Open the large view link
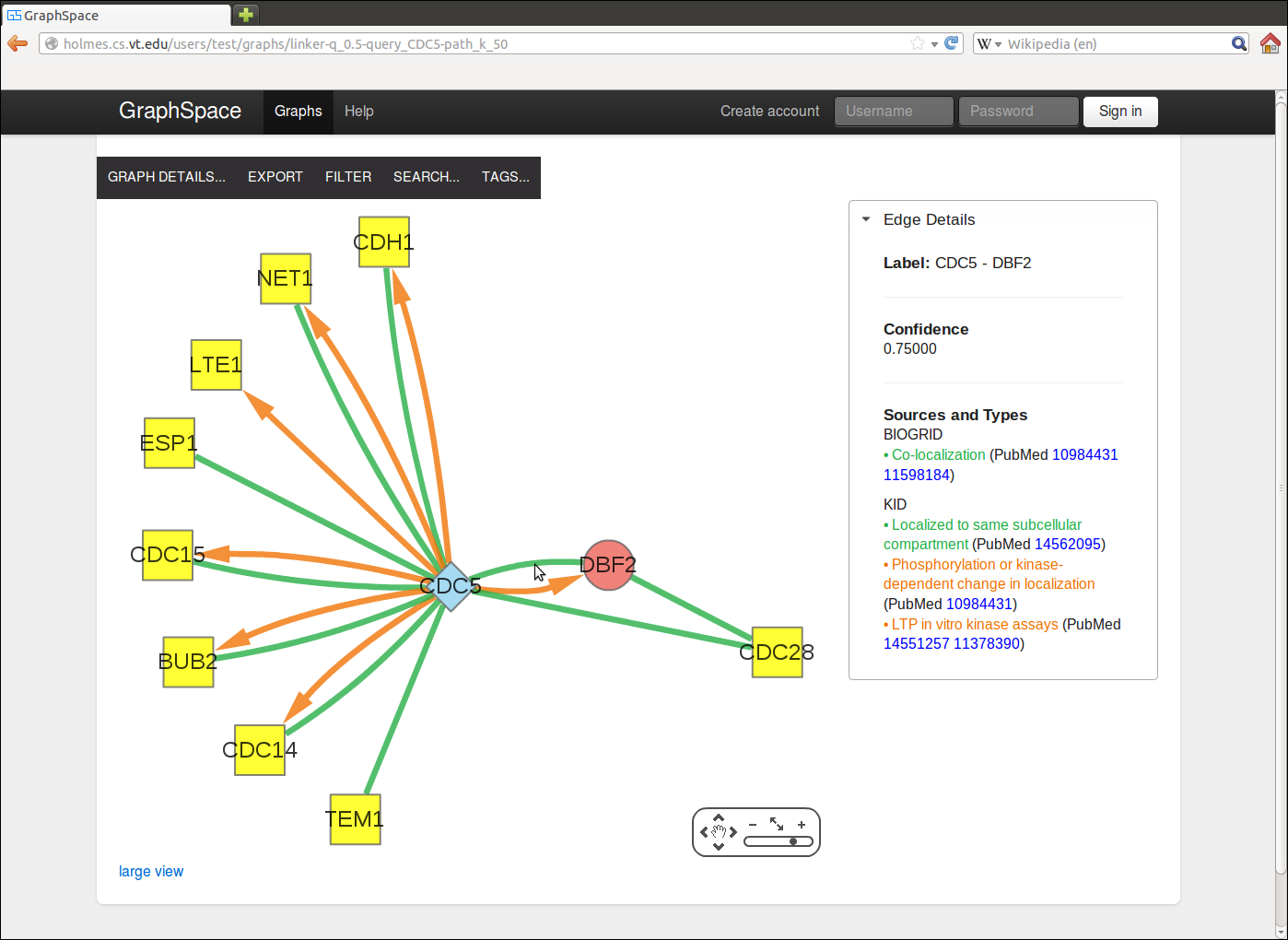Screen dimensions: 1288x940 [x=151, y=872]
